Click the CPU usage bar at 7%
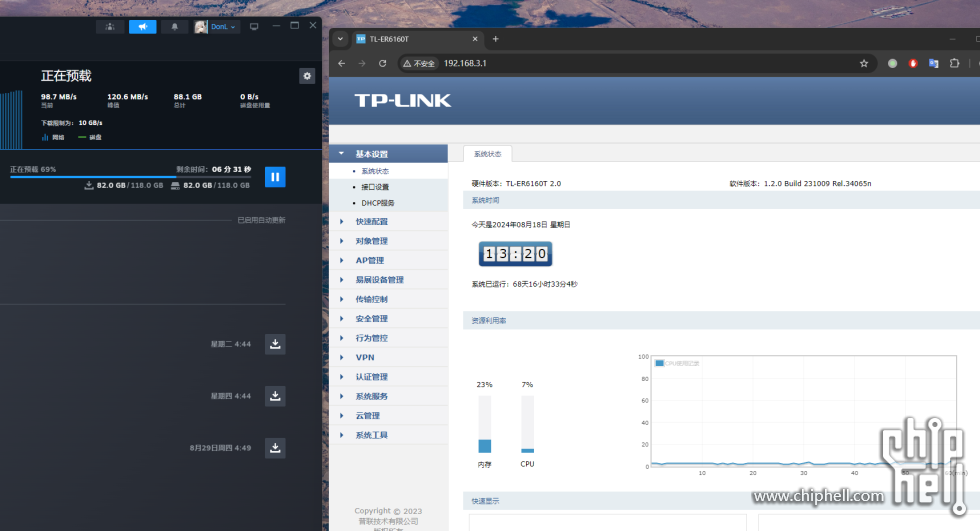This screenshot has height=531, width=980. point(528,424)
